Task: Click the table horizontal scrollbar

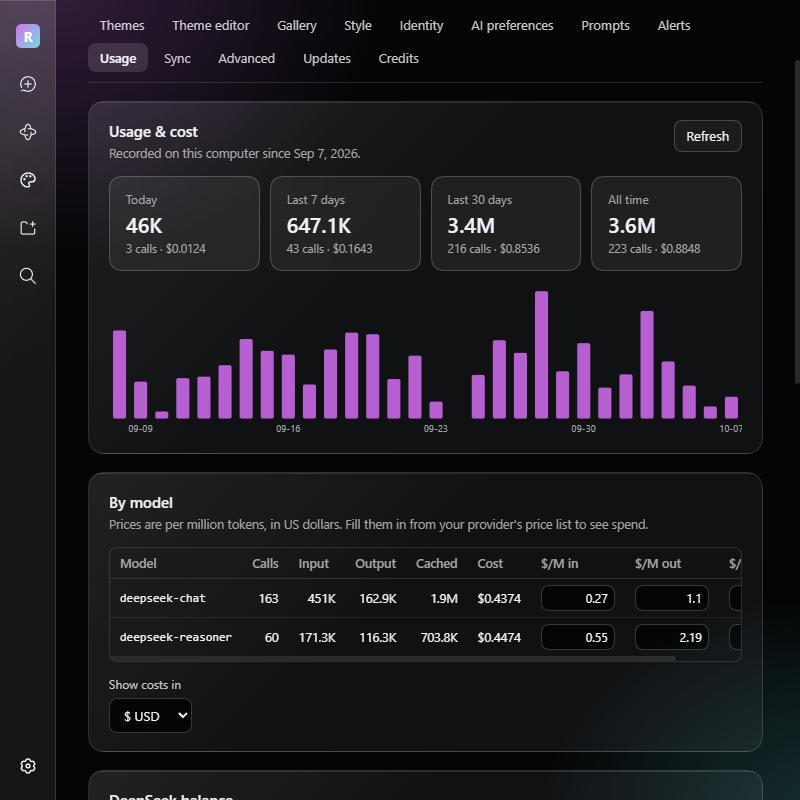Action: (x=393, y=658)
